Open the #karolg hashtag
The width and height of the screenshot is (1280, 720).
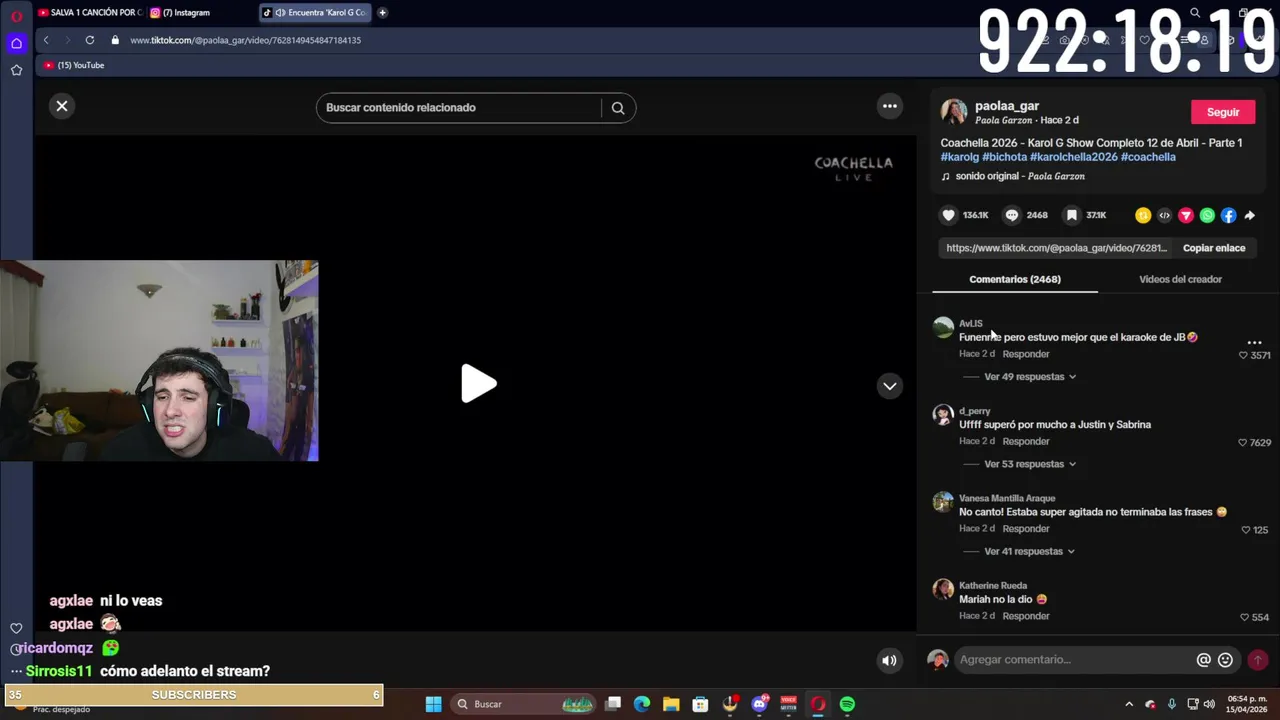pyautogui.click(x=960, y=157)
